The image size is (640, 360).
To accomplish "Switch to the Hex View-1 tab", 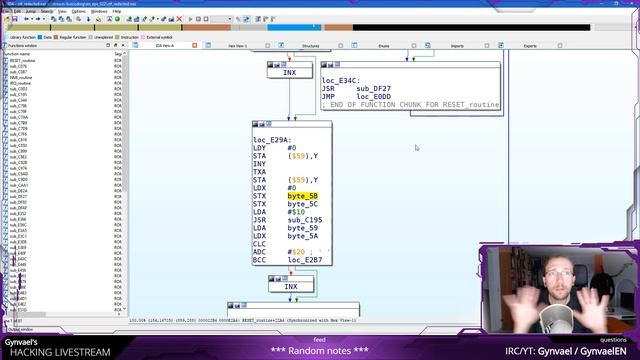I will point(238,46).
